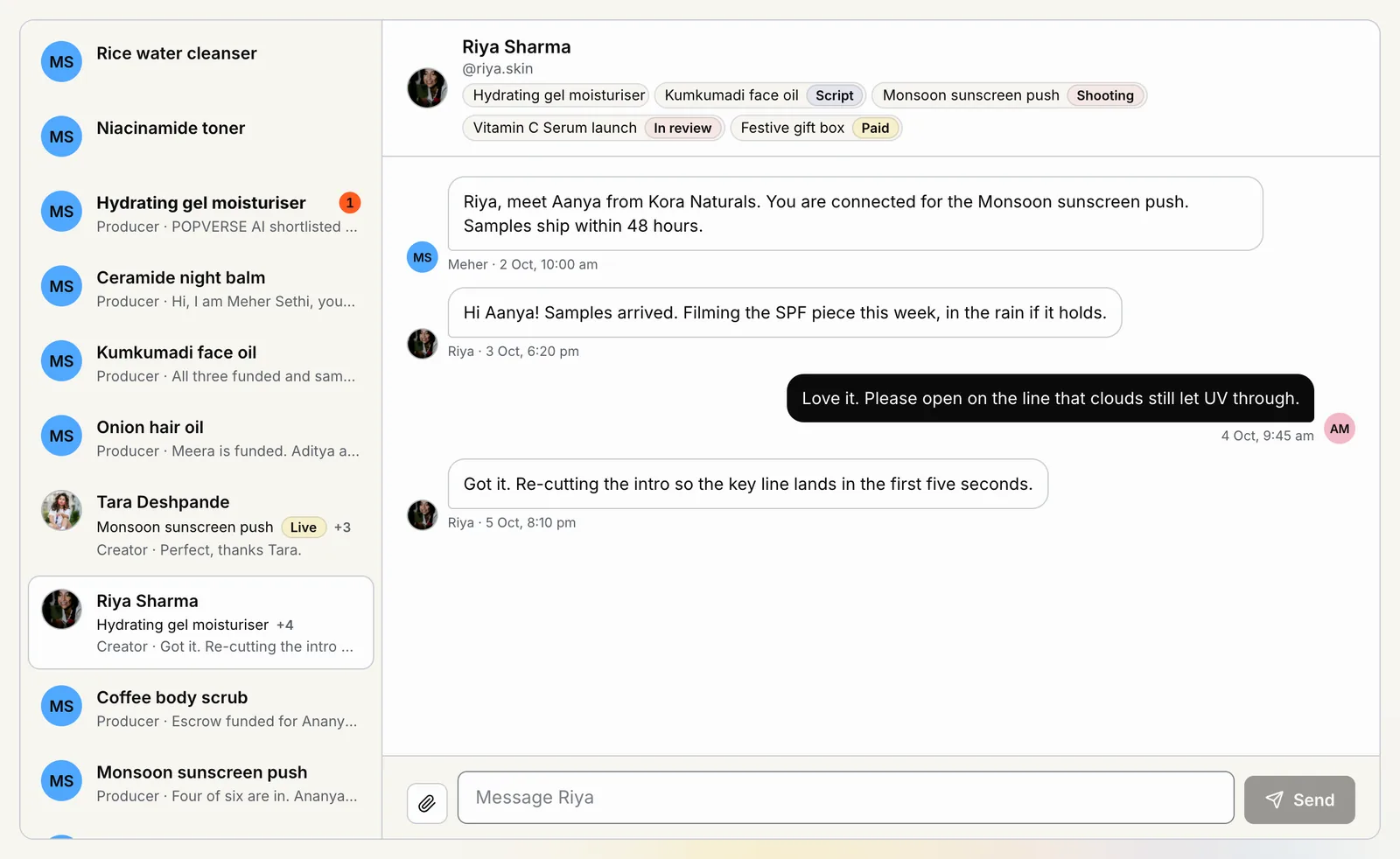Viewport: 1400px width, 859px height.
Task: Open the Onion hair oil conversation
Action: pyautogui.click(x=201, y=437)
